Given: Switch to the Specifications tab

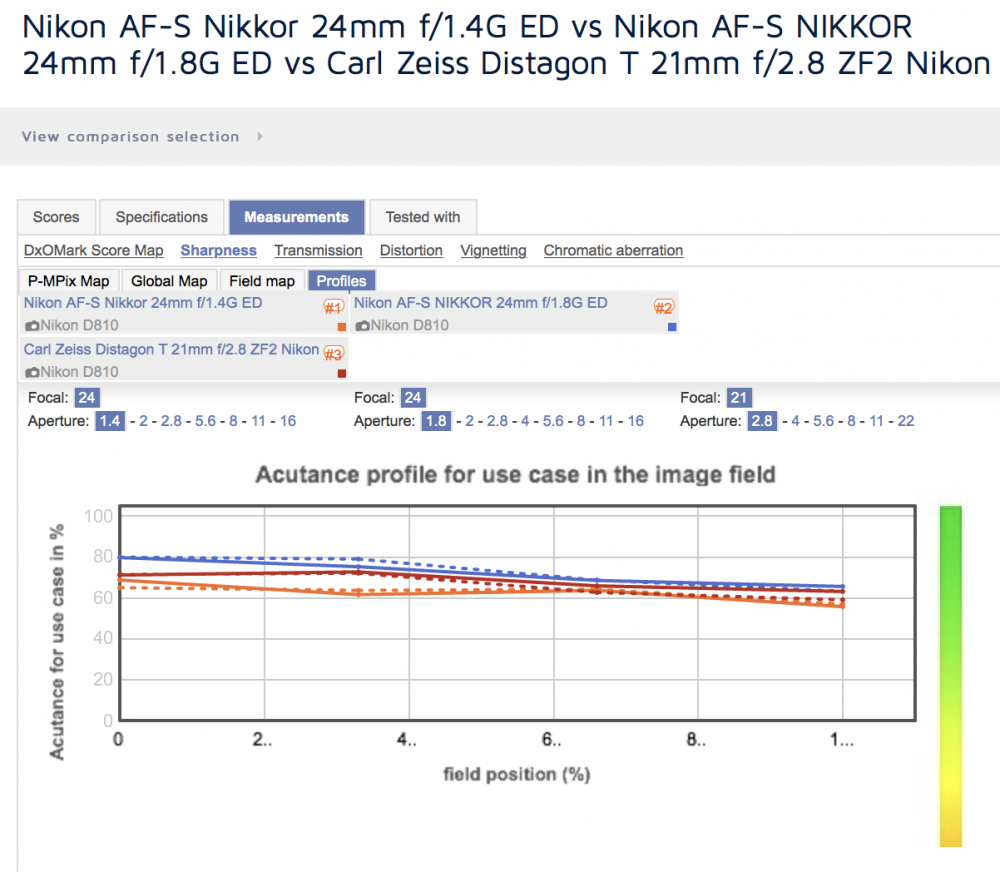Looking at the screenshot, I should click(162, 217).
